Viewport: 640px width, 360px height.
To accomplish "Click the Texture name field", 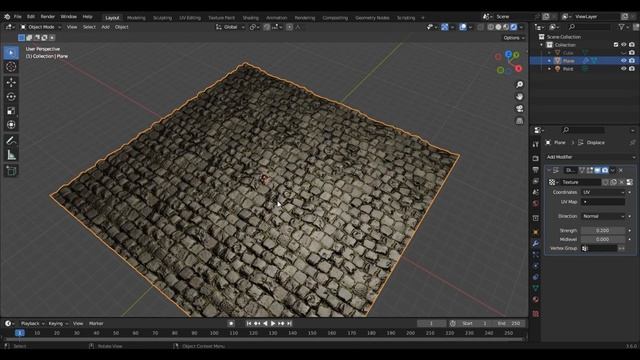I will (x=580, y=182).
